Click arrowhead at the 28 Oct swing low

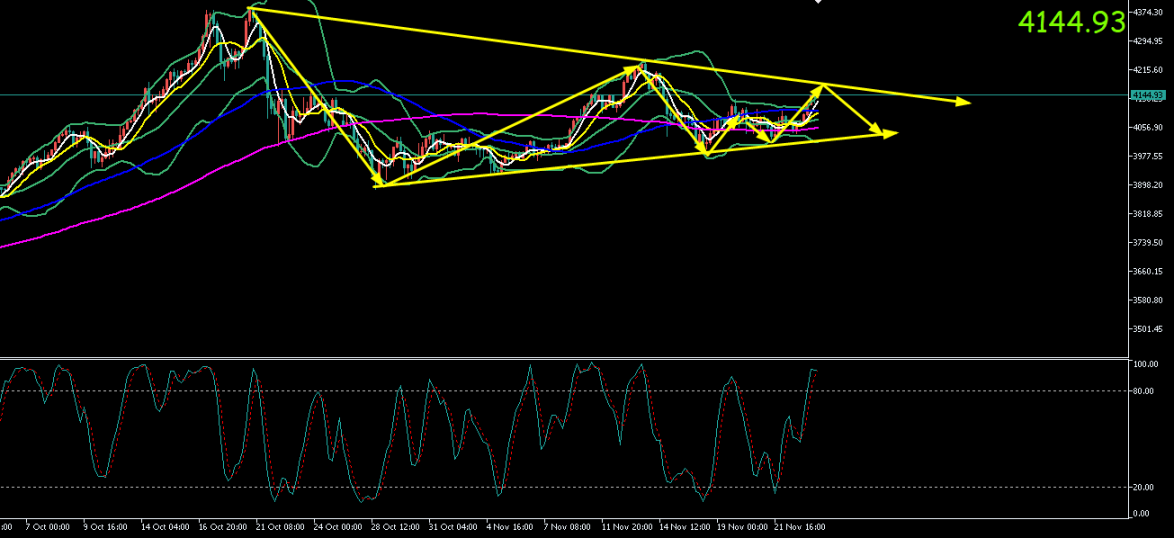pos(379,182)
